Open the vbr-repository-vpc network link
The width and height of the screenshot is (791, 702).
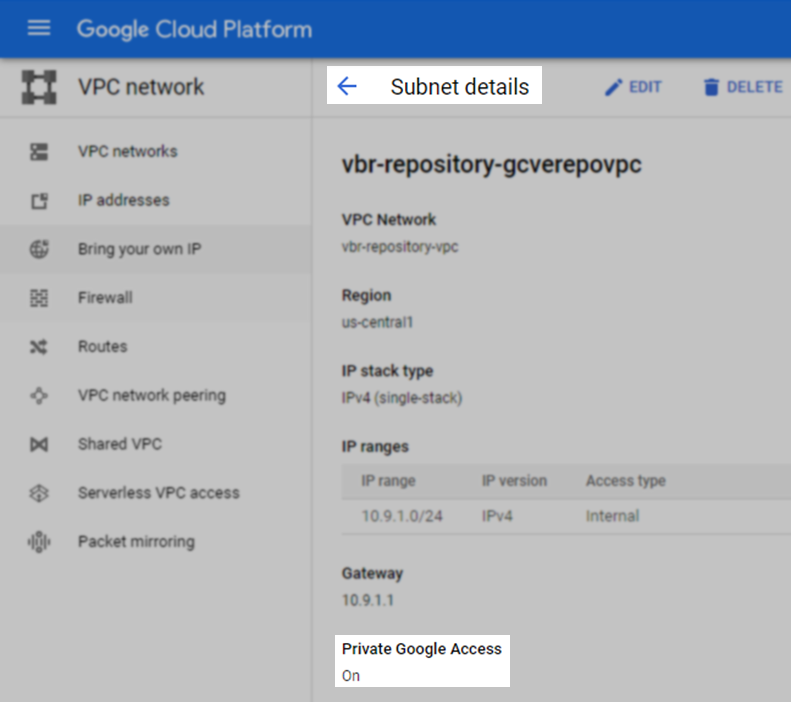(x=400, y=247)
